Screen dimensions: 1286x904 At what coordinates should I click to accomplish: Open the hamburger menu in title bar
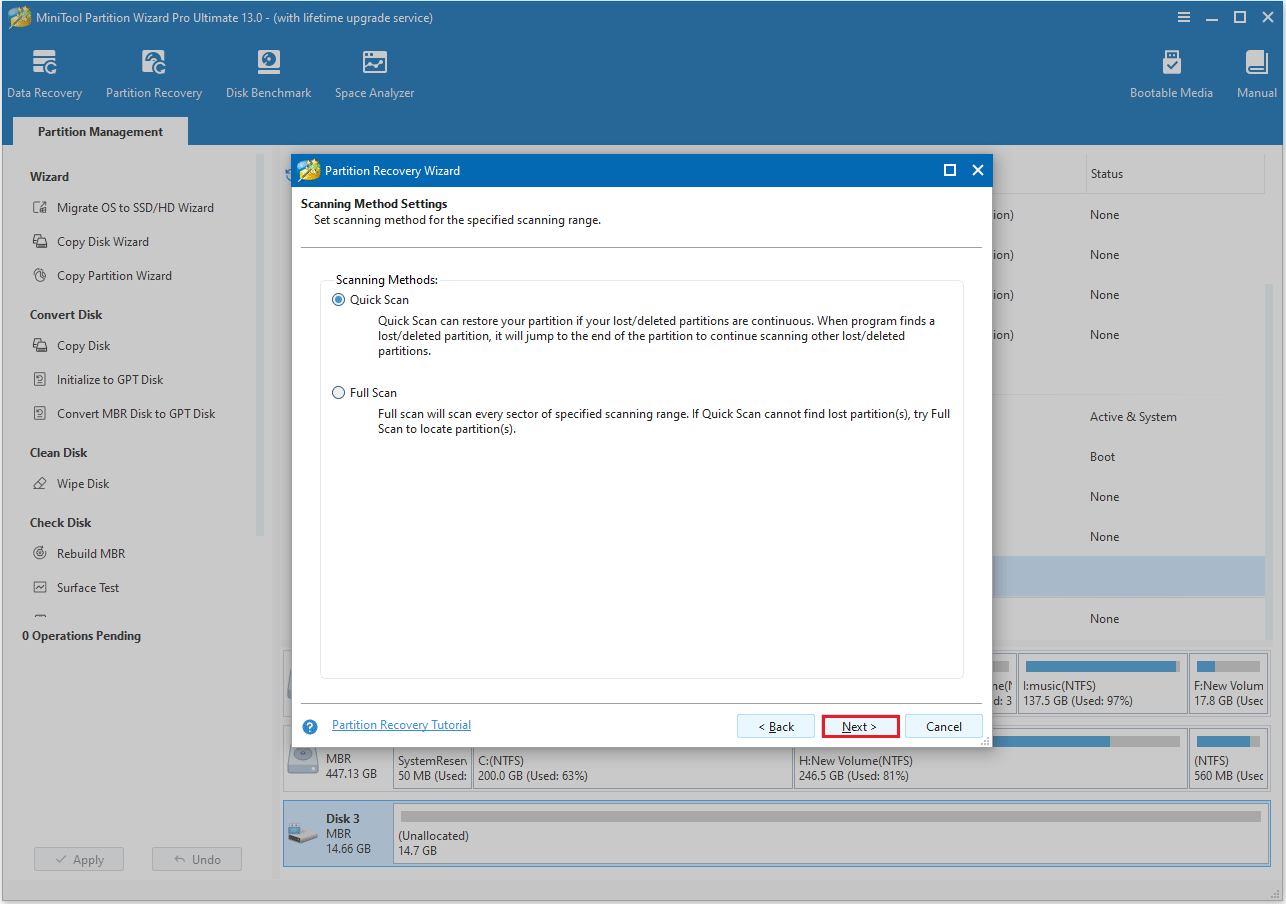point(1184,17)
